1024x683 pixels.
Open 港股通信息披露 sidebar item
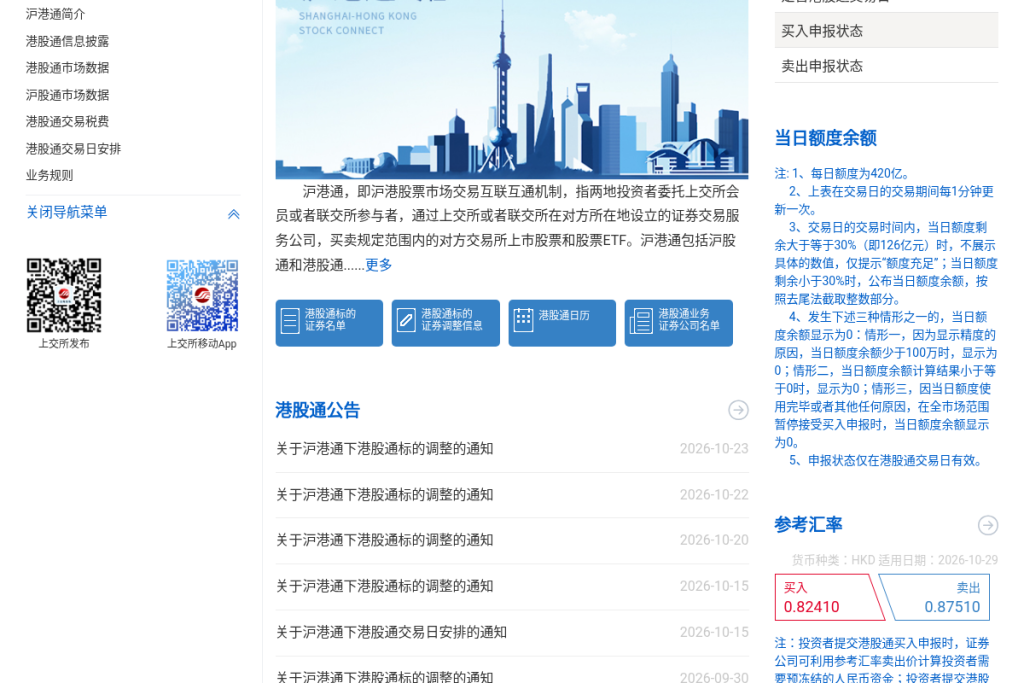(x=67, y=41)
